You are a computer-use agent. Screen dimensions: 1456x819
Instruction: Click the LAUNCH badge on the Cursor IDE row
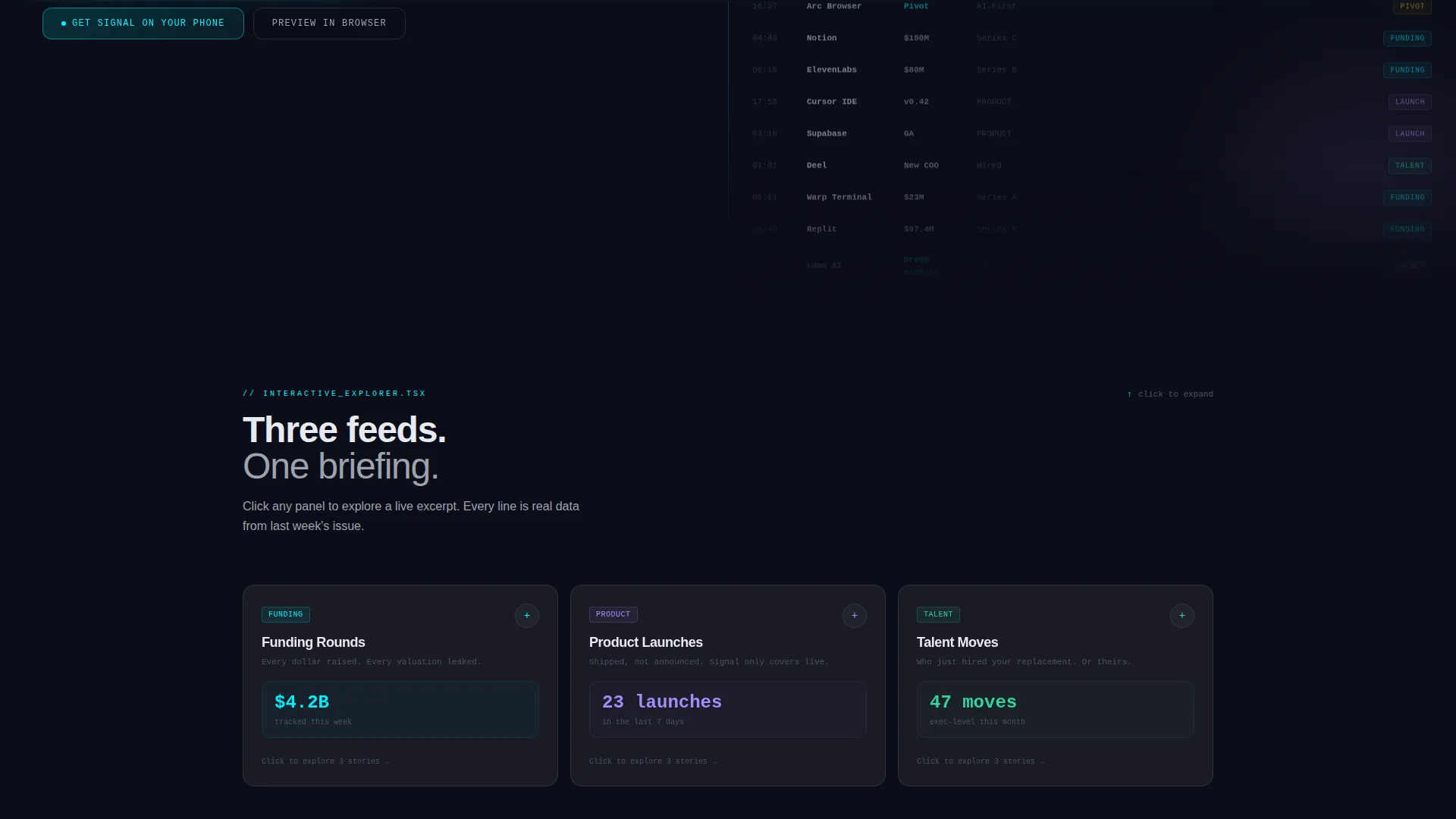[x=1410, y=102]
